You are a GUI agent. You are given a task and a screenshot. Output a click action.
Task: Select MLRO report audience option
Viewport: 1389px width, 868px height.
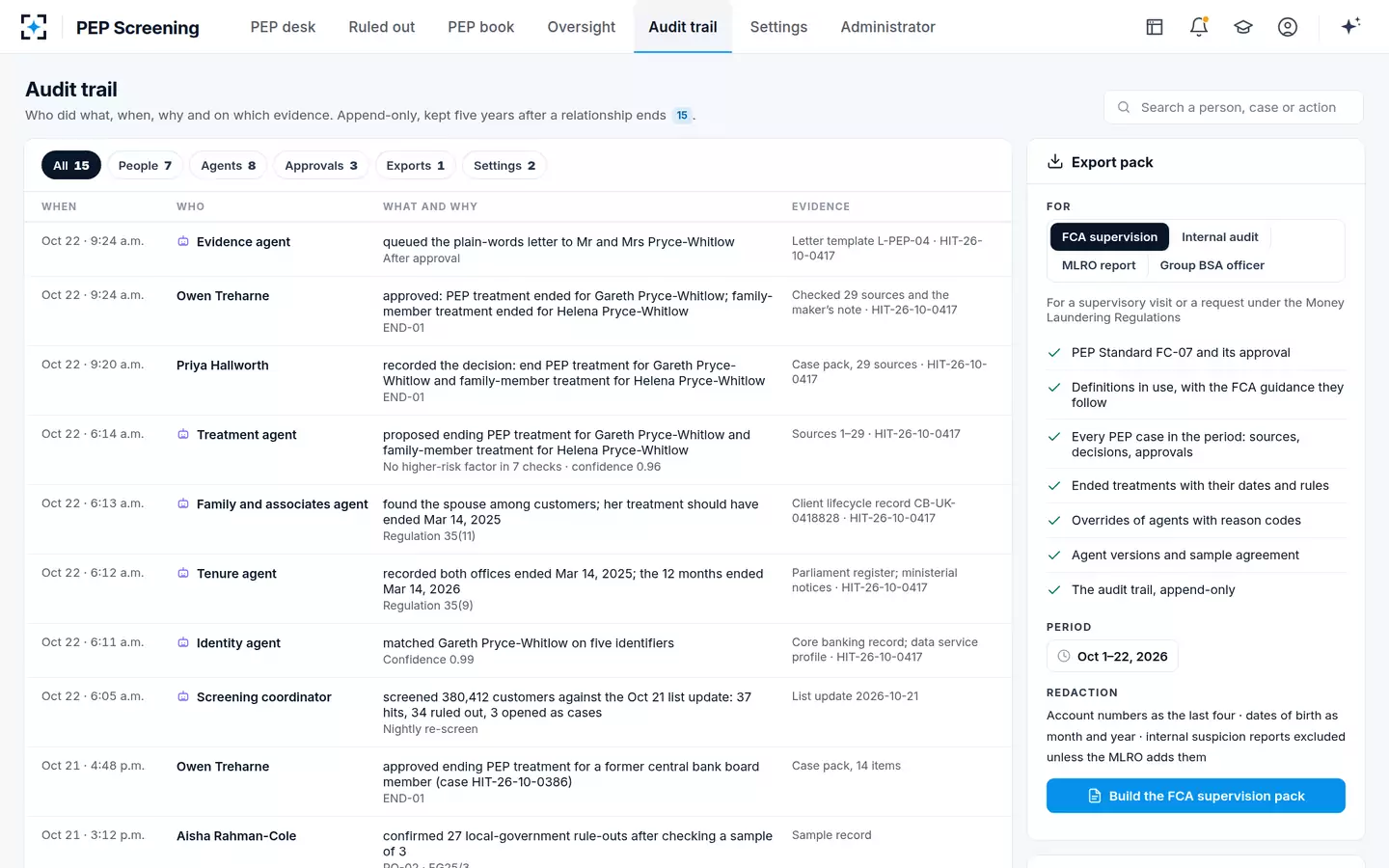pos(1099,265)
